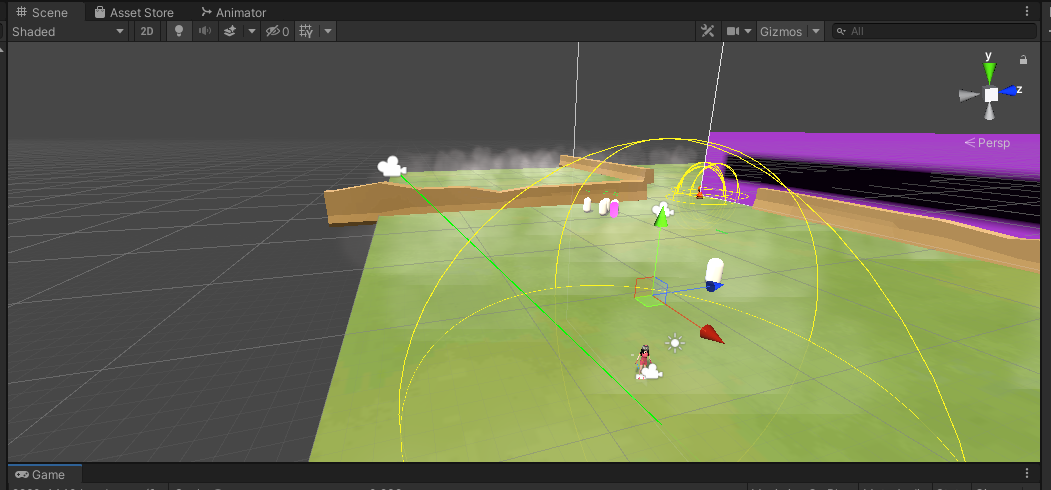The height and width of the screenshot is (490, 1051).
Task: Open scene effects dropdown arrow
Action: point(252,32)
